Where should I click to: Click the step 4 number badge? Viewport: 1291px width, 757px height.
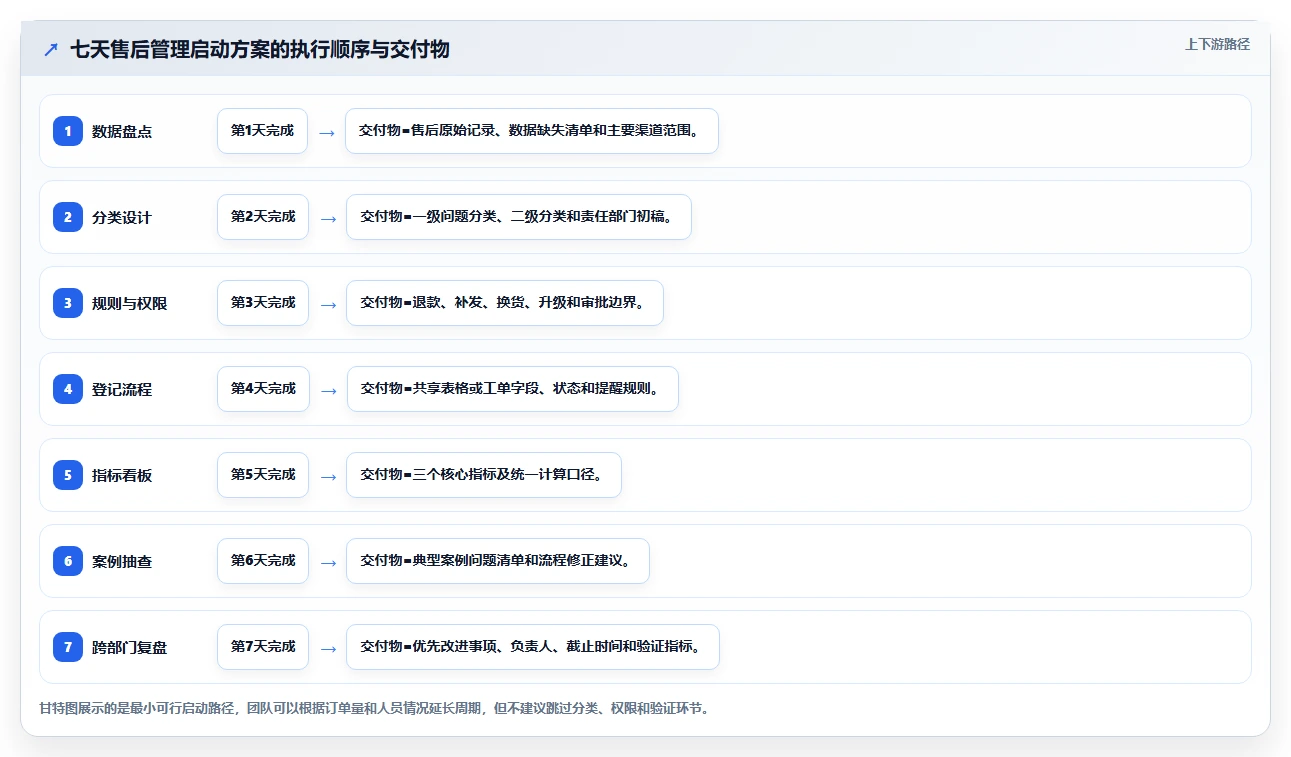68,389
